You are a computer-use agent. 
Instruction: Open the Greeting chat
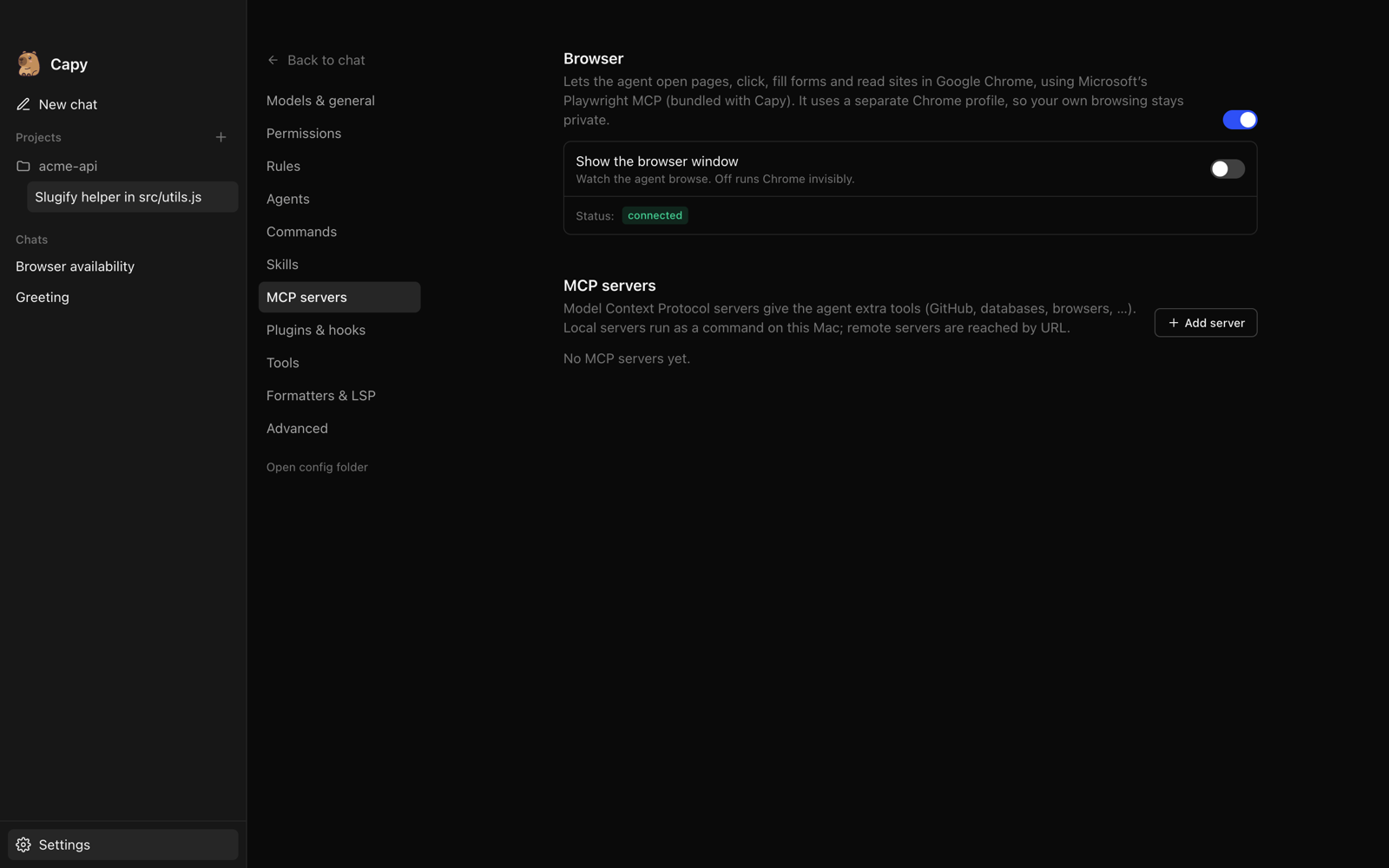(123, 297)
